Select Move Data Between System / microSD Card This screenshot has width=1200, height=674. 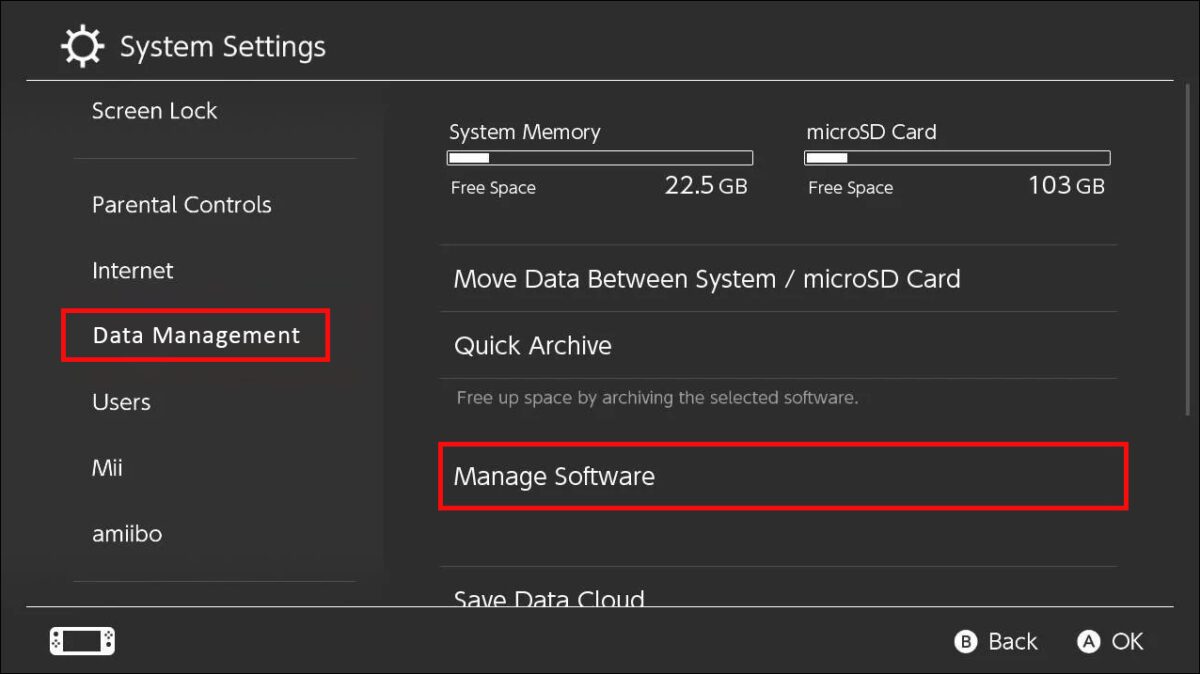pos(706,279)
